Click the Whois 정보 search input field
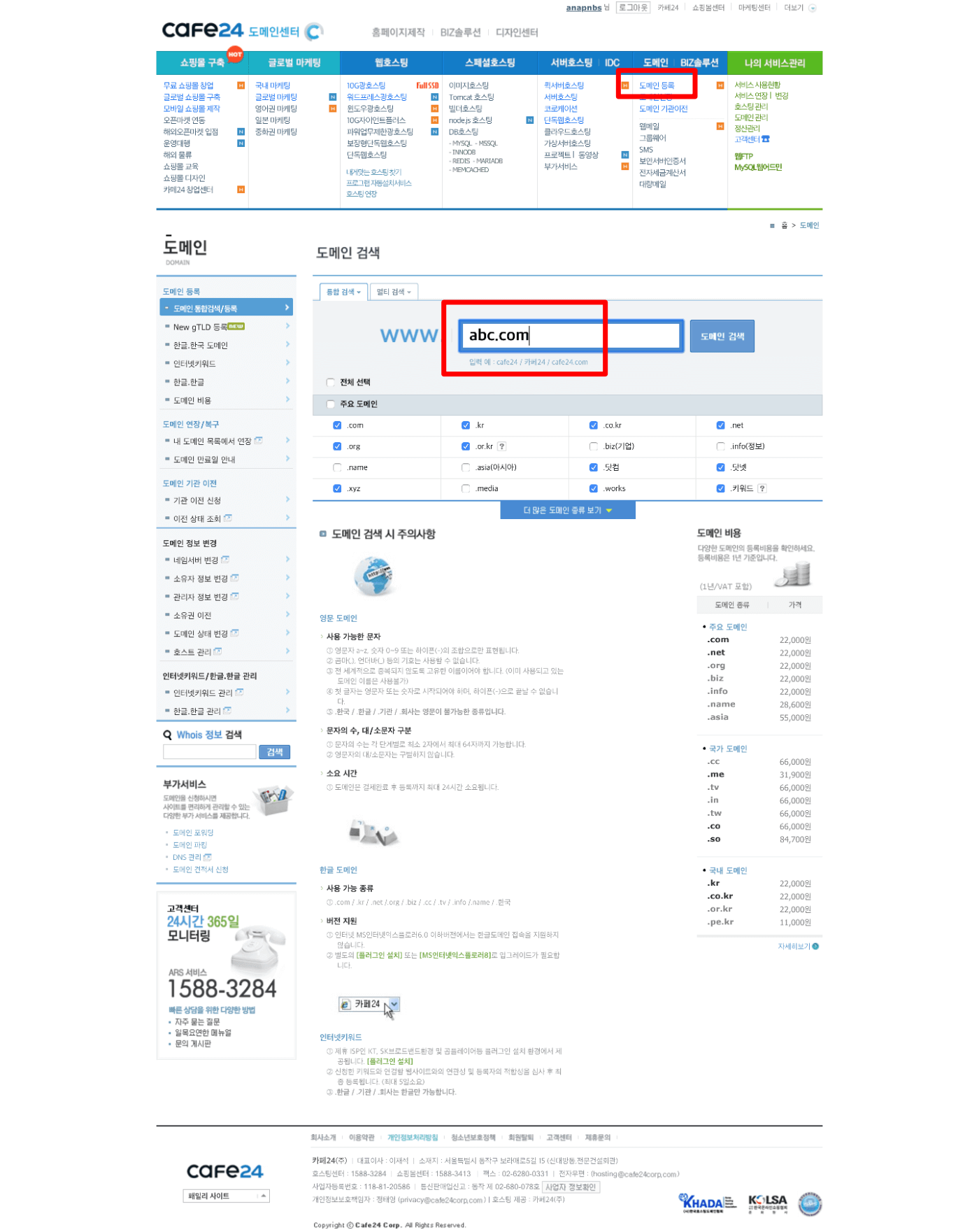The height and width of the screenshot is (1232, 979). [x=209, y=752]
